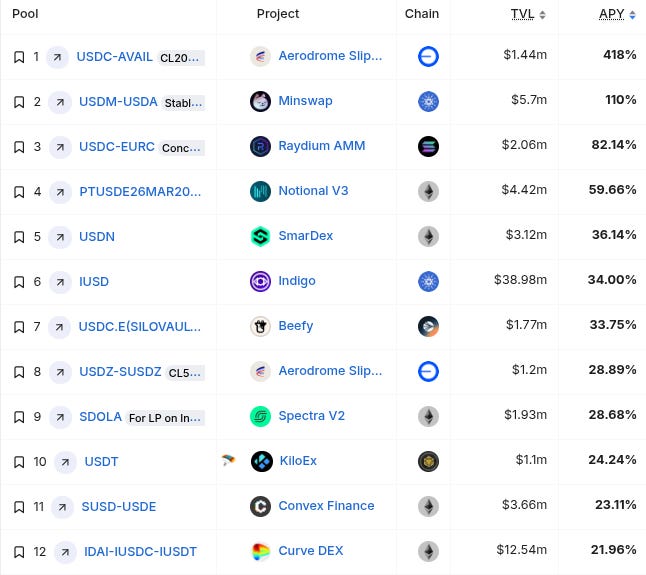646x575 pixels.
Task: Open the SUSD-USDE pool link
Action: click(x=119, y=507)
